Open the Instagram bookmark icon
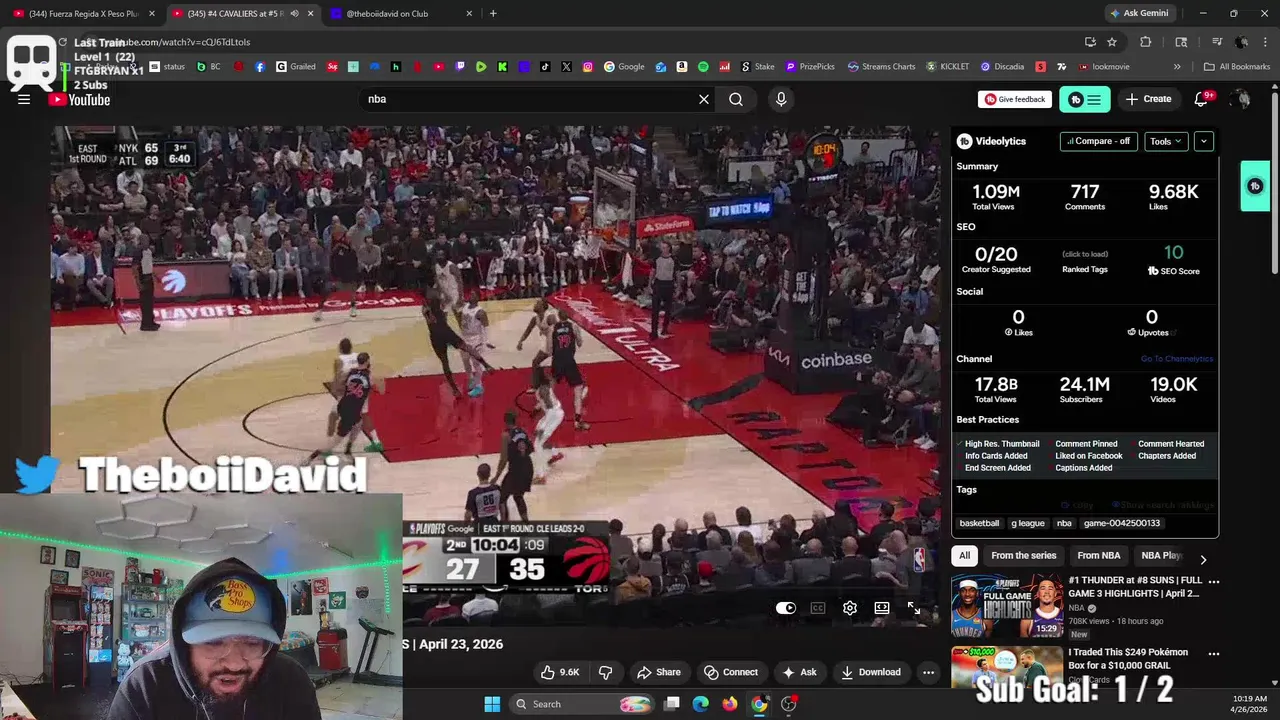The width and height of the screenshot is (1280, 720). coord(588,67)
